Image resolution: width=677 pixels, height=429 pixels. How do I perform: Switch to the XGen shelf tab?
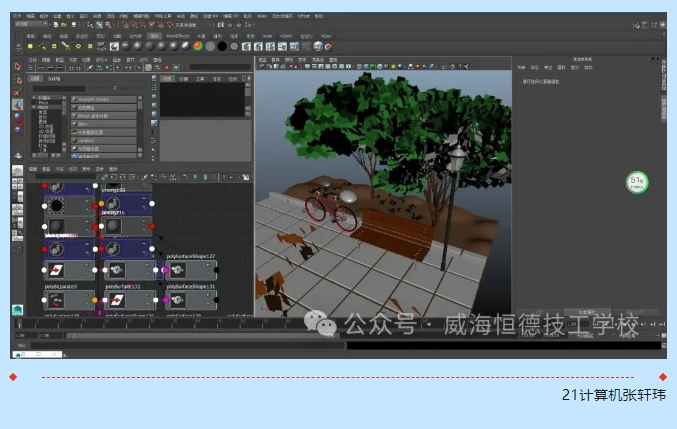tap(326, 36)
